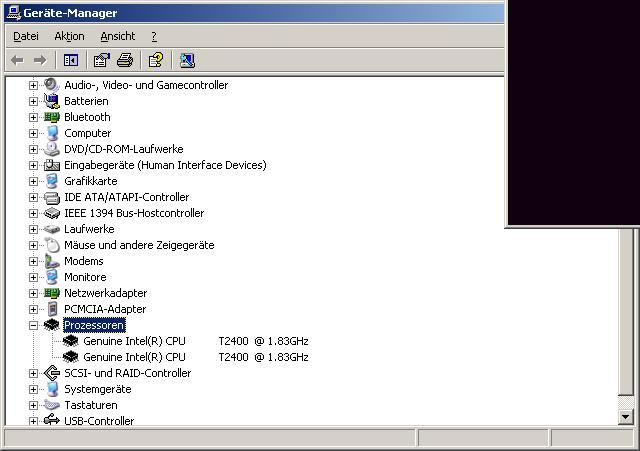Open the Properties toolbar icon
Image resolution: width=640 pixels, height=451 pixels.
click(102, 60)
